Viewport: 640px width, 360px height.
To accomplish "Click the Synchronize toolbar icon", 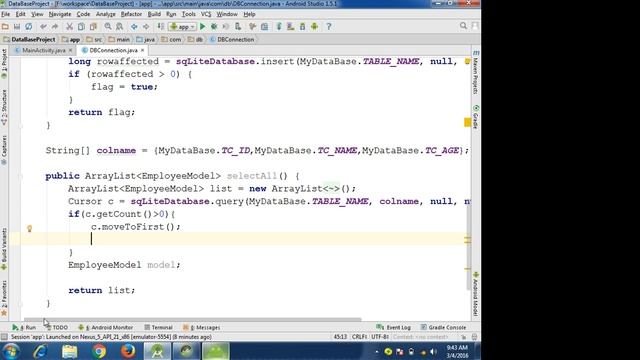I will click(29, 27).
